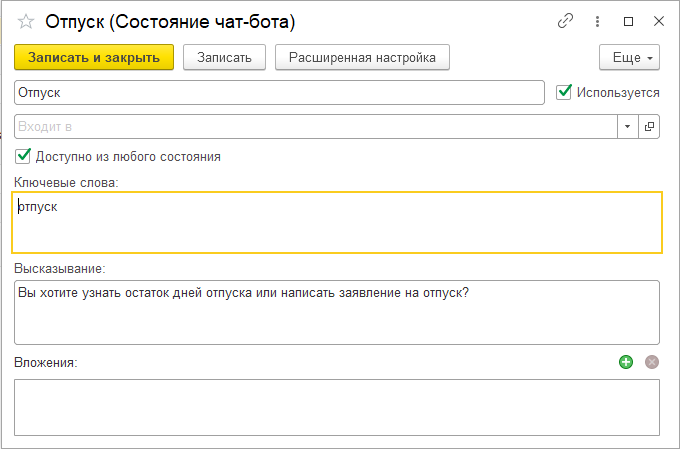Screen dimensions: 680x450
Task: Maximize the dialog window
Action: (629, 21)
